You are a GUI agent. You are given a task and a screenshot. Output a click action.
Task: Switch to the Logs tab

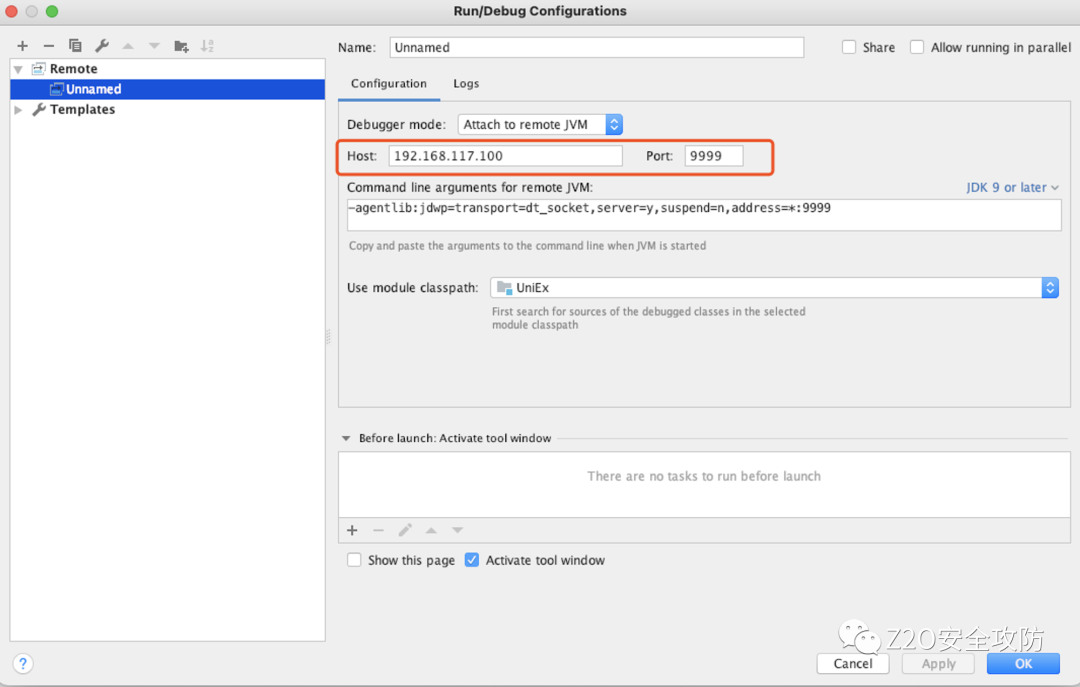(x=466, y=83)
